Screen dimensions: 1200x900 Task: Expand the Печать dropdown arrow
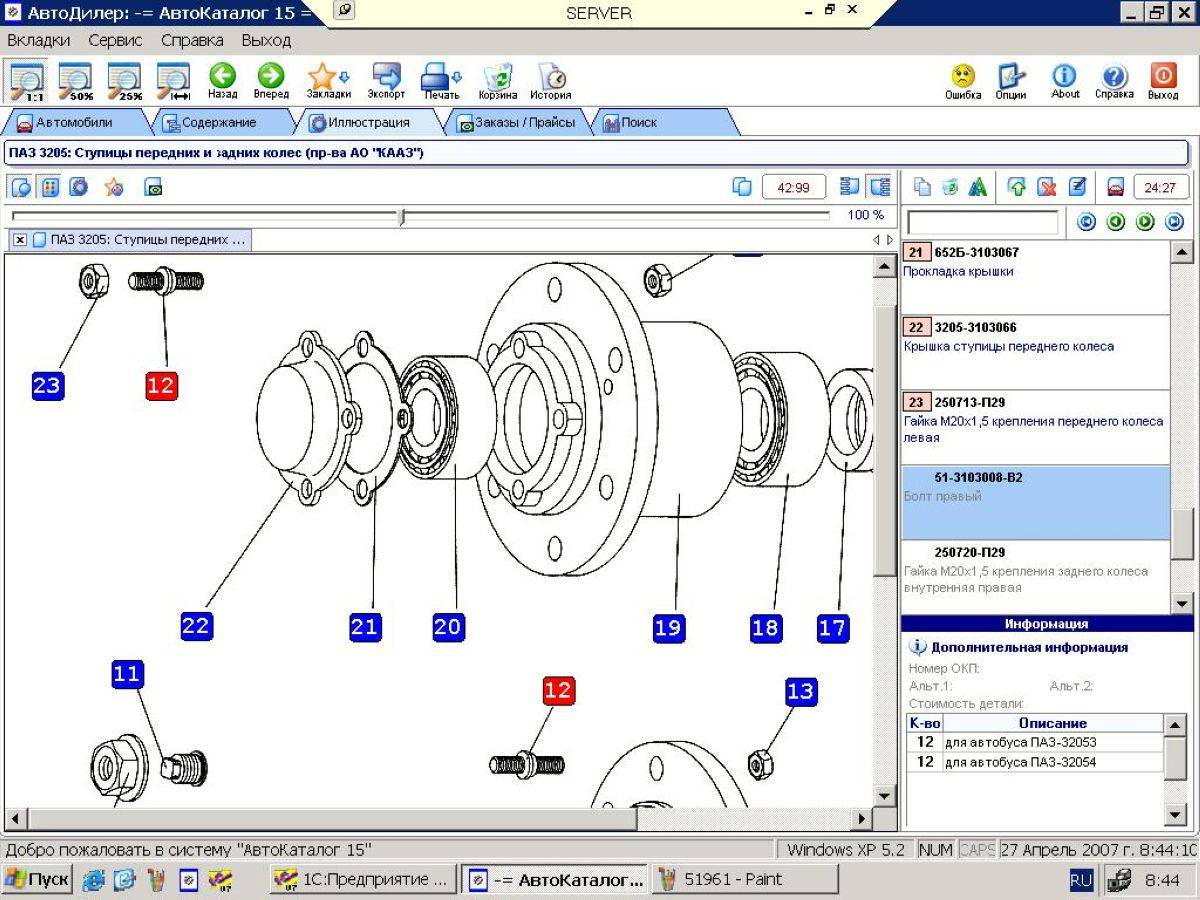(x=457, y=76)
